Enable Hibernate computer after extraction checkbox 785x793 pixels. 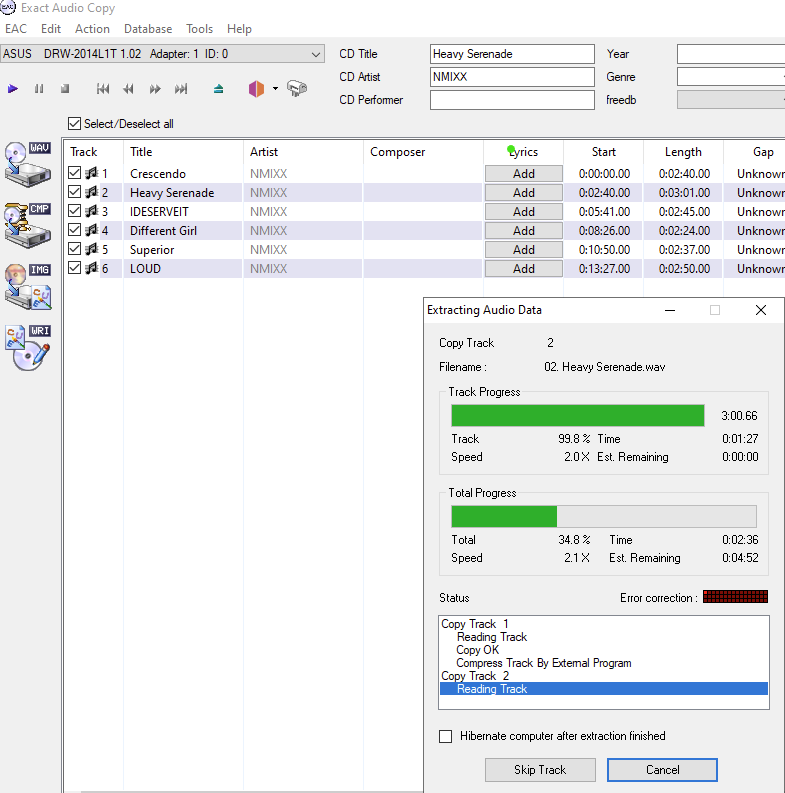click(x=446, y=736)
